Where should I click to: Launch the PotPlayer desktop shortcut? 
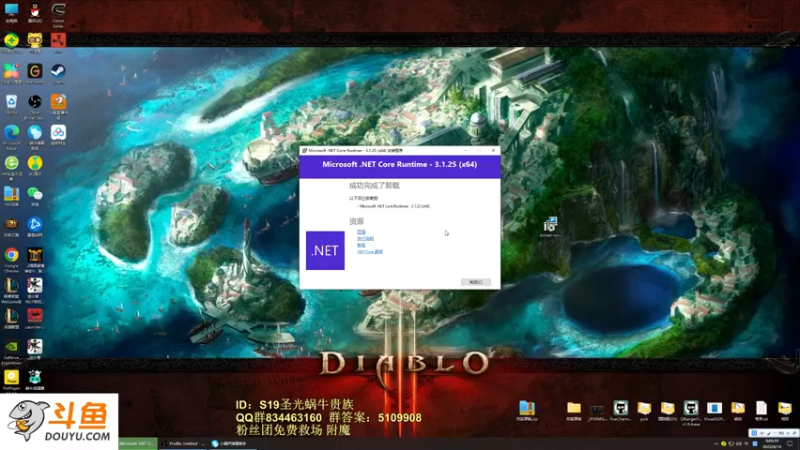point(11,381)
